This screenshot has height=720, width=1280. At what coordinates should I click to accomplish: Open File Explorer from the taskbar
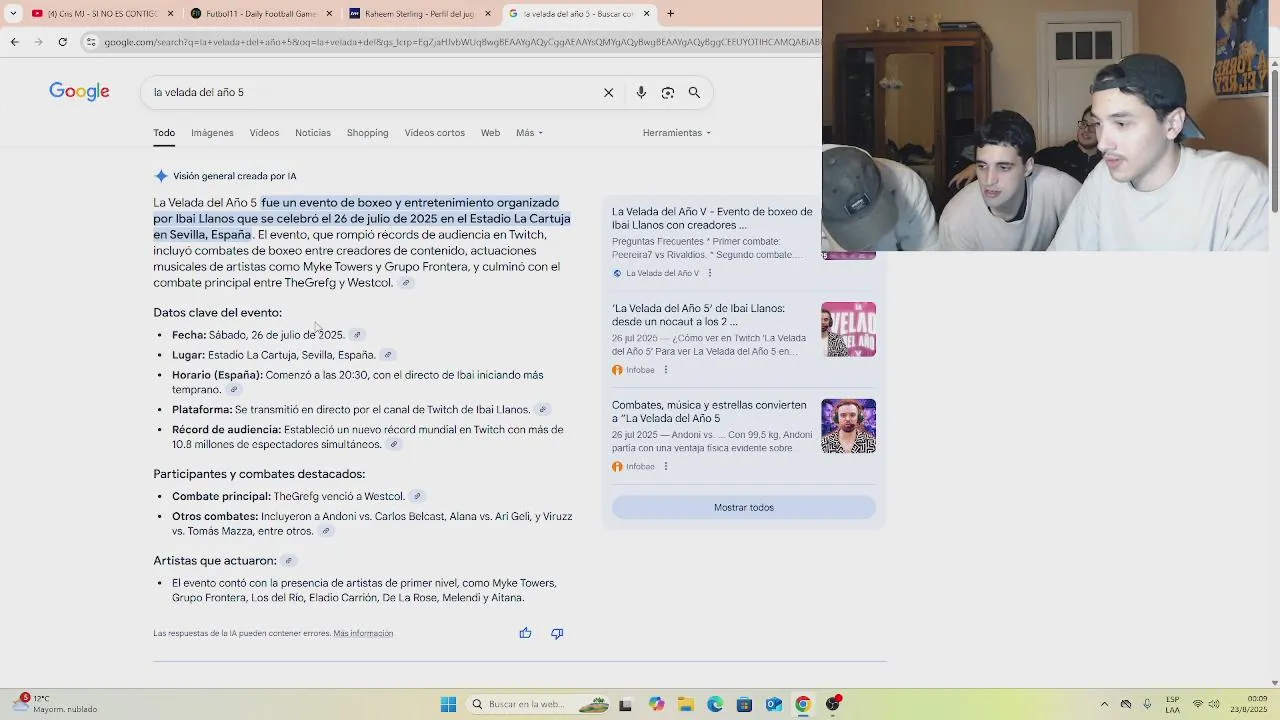tap(686, 705)
